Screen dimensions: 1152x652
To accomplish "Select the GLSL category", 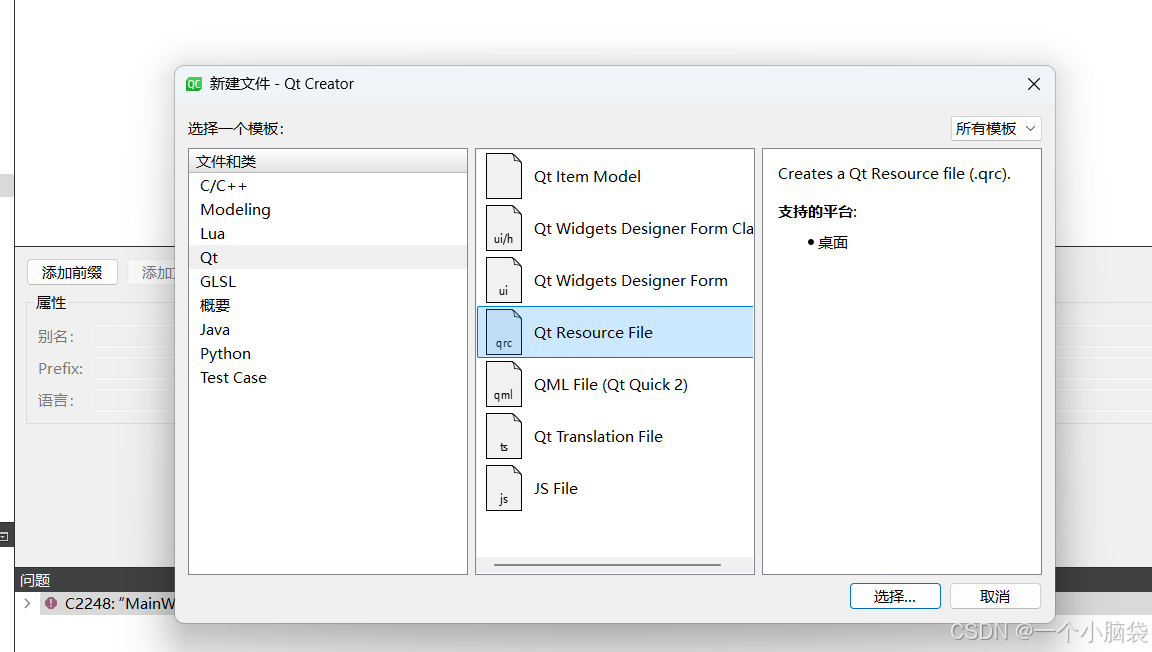I will click(x=328, y=282).
